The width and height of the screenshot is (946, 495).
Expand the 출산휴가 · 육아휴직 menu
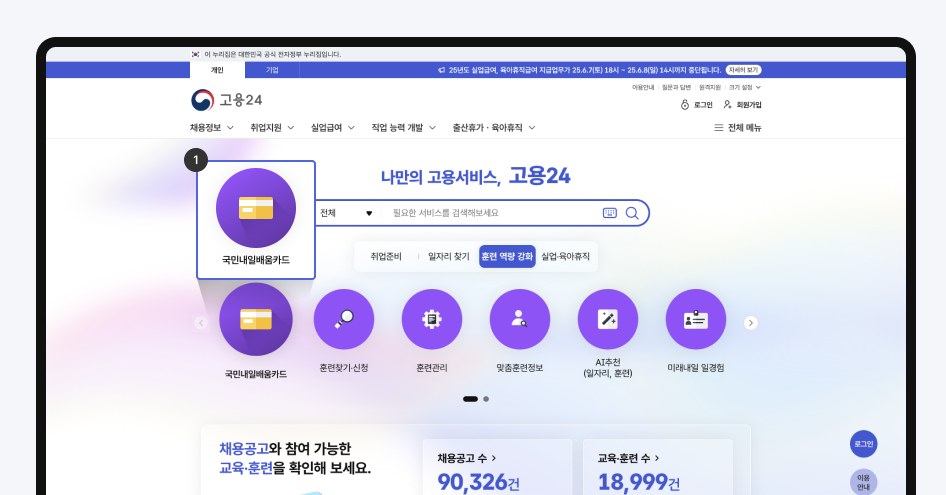pyautogui.click(x=494, y=128)
